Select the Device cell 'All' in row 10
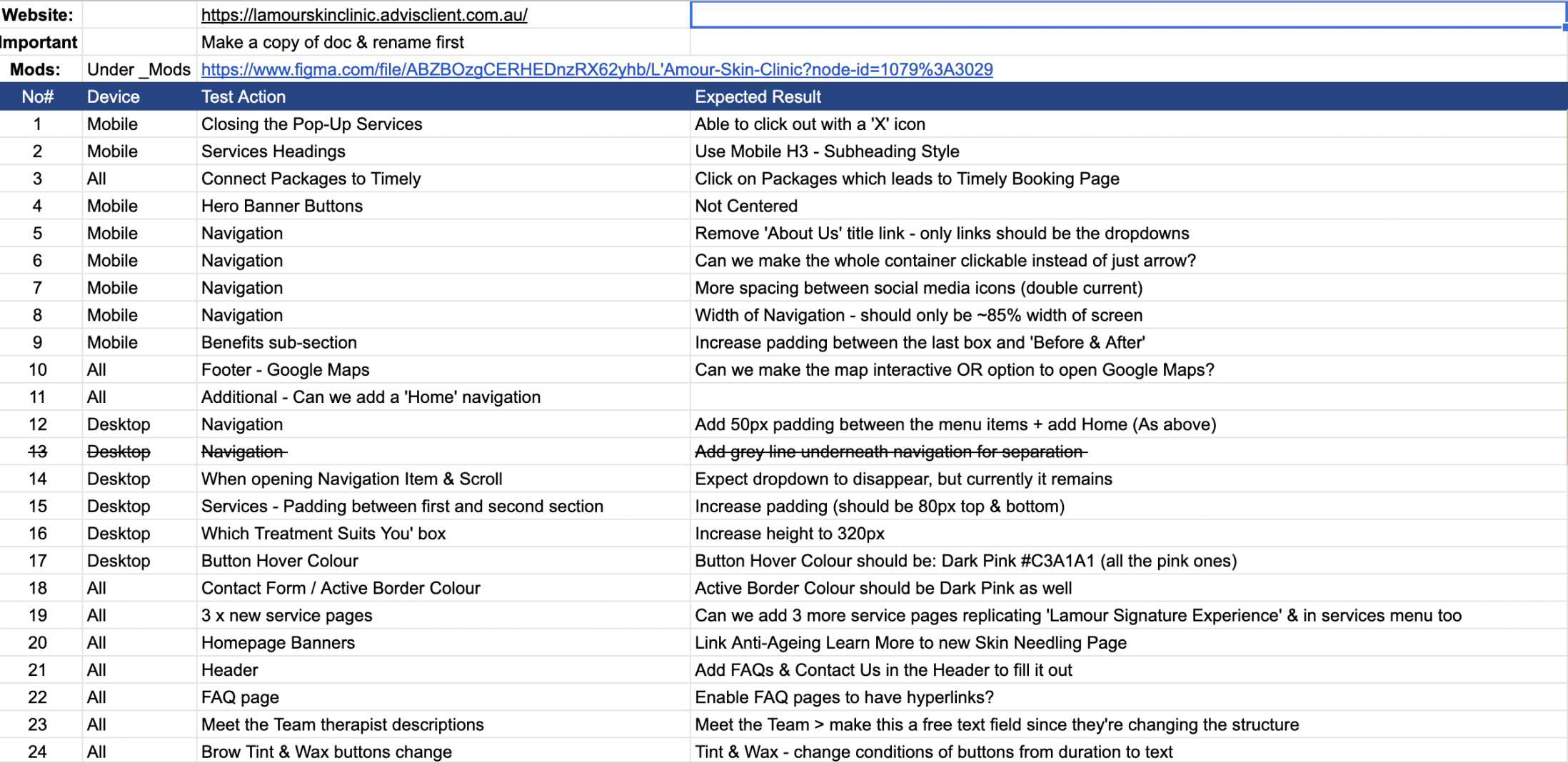This screenshot has width=1568, height=763. point(139,370)
